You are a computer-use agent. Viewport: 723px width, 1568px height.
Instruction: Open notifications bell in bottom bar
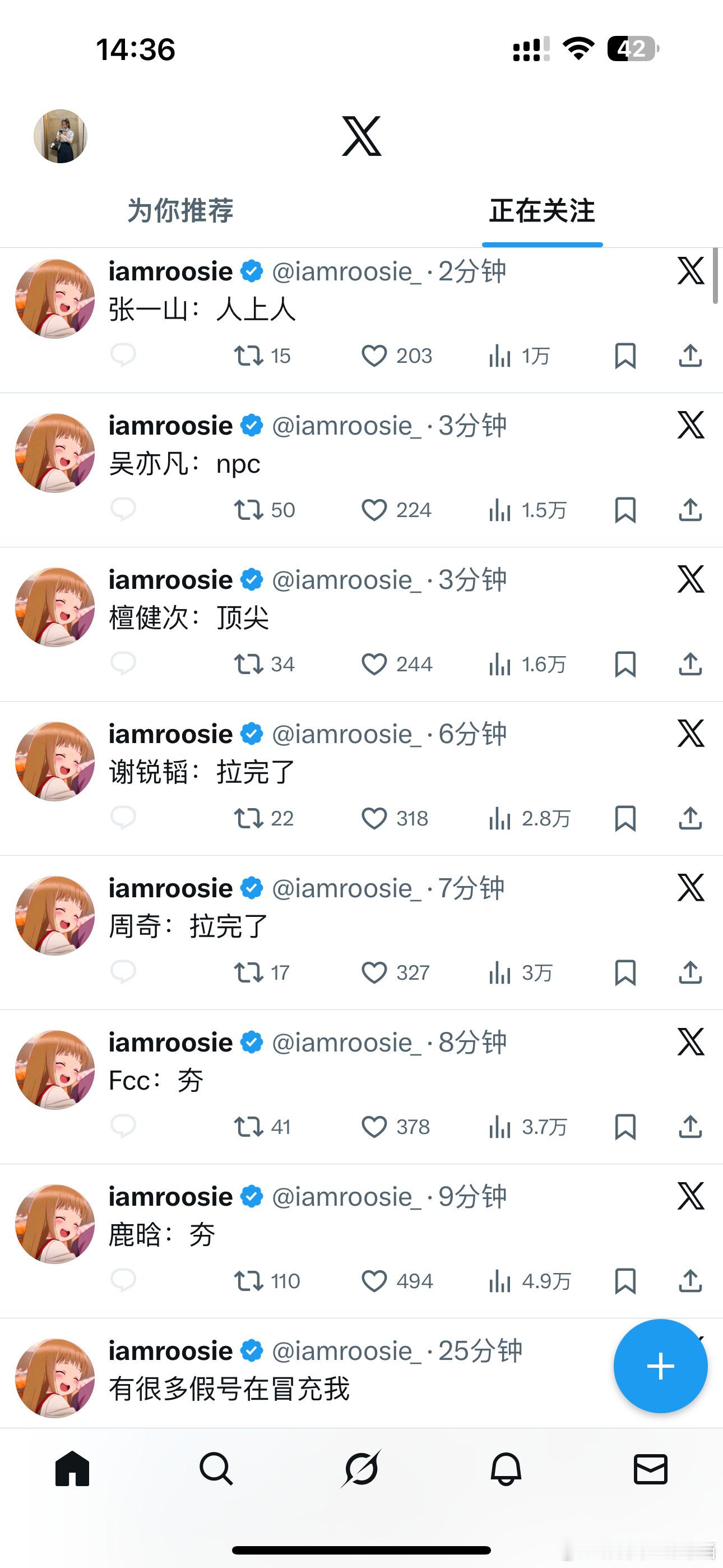click(506, 1469)
